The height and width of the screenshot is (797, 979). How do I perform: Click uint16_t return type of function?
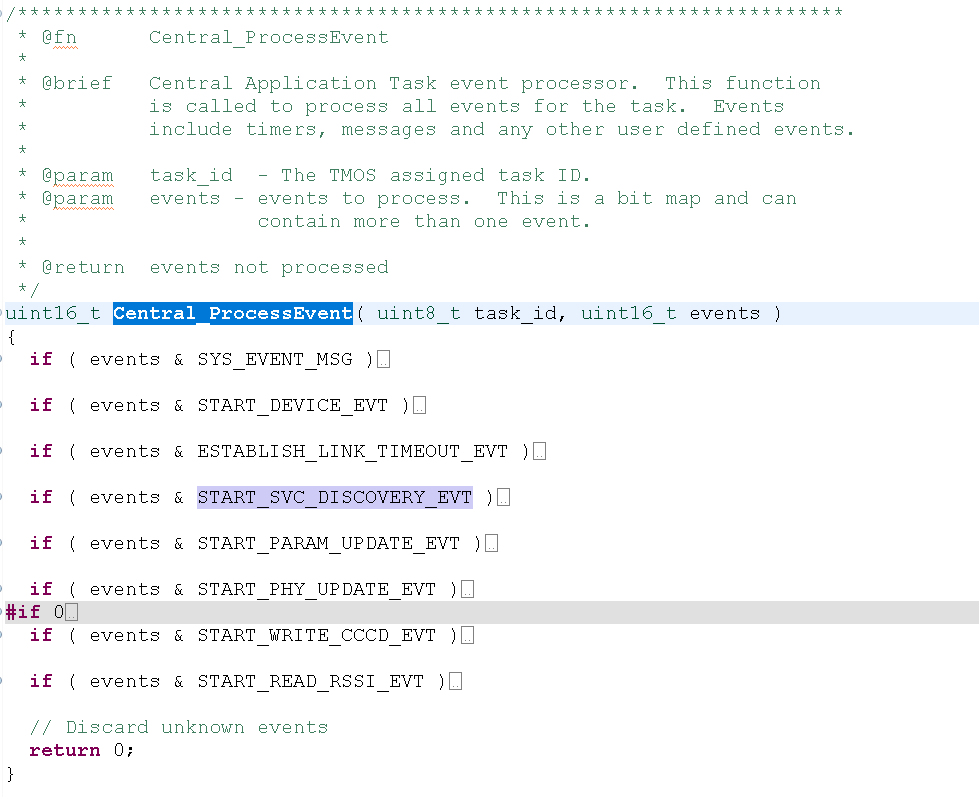point(53,313)
